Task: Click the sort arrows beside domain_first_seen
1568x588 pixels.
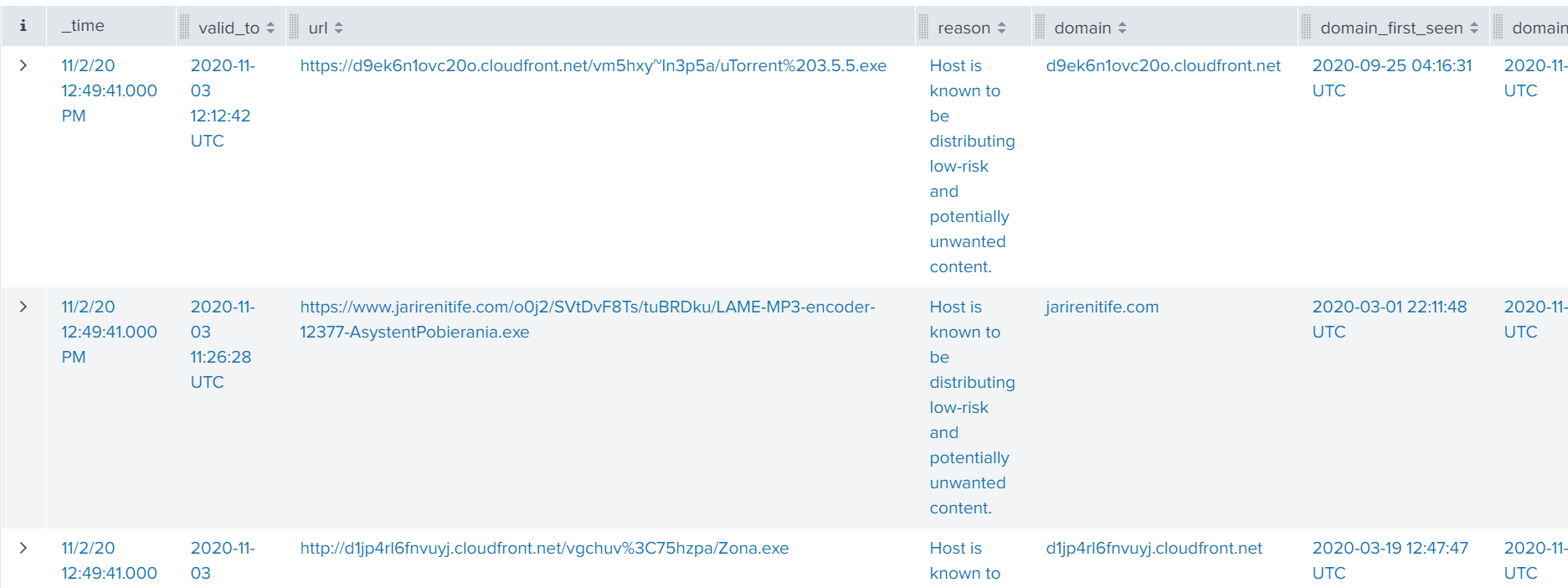Action: tap(1473, 28)
